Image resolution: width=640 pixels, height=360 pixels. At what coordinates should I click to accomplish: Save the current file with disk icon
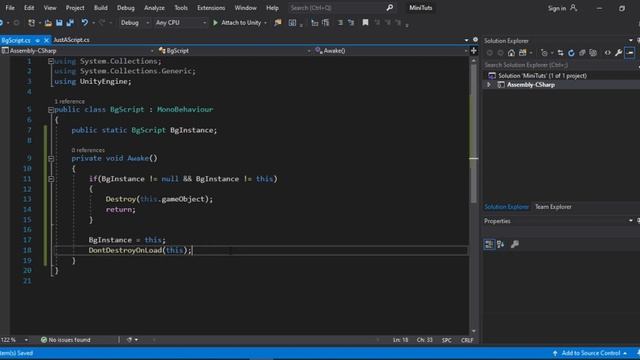[59, 23]
